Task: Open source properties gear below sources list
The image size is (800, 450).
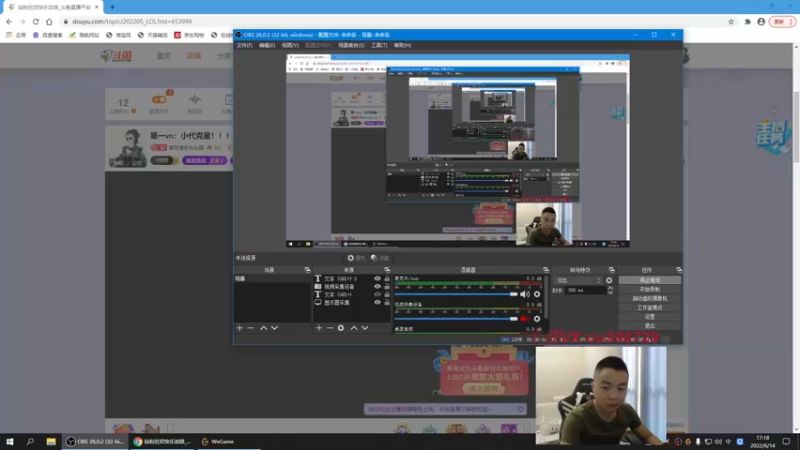Action: tap(341, 328)
